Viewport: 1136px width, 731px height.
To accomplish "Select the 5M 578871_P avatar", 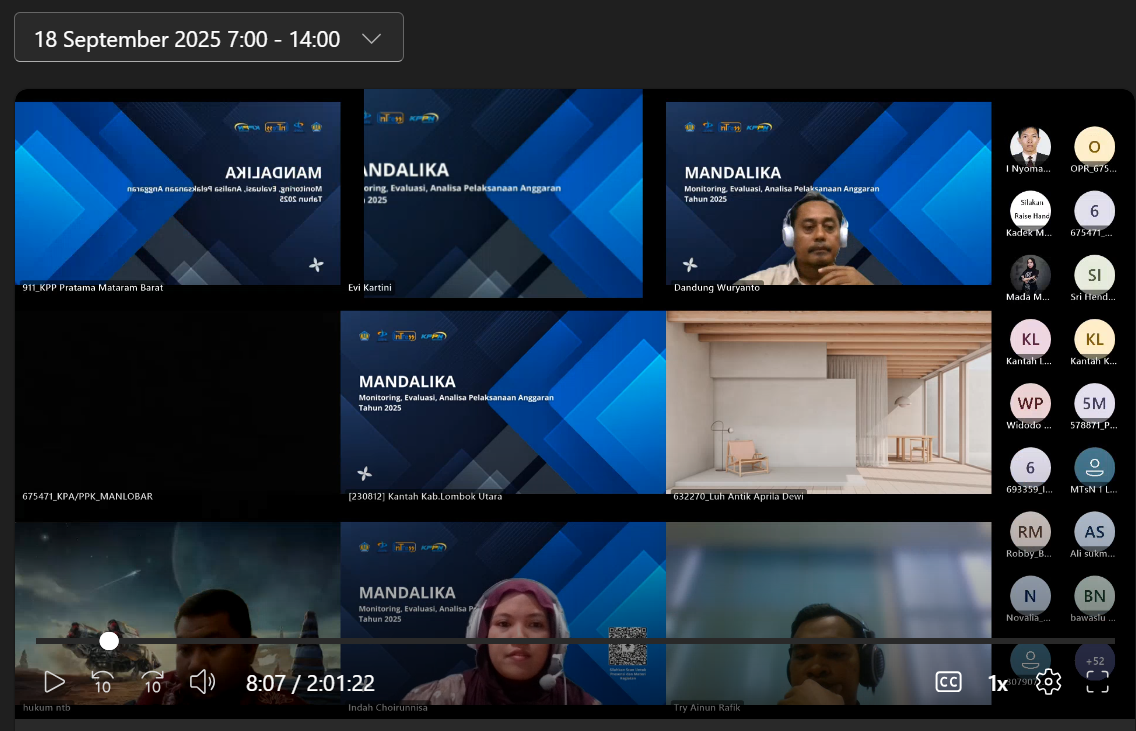I will click(x=1094, y=404).
